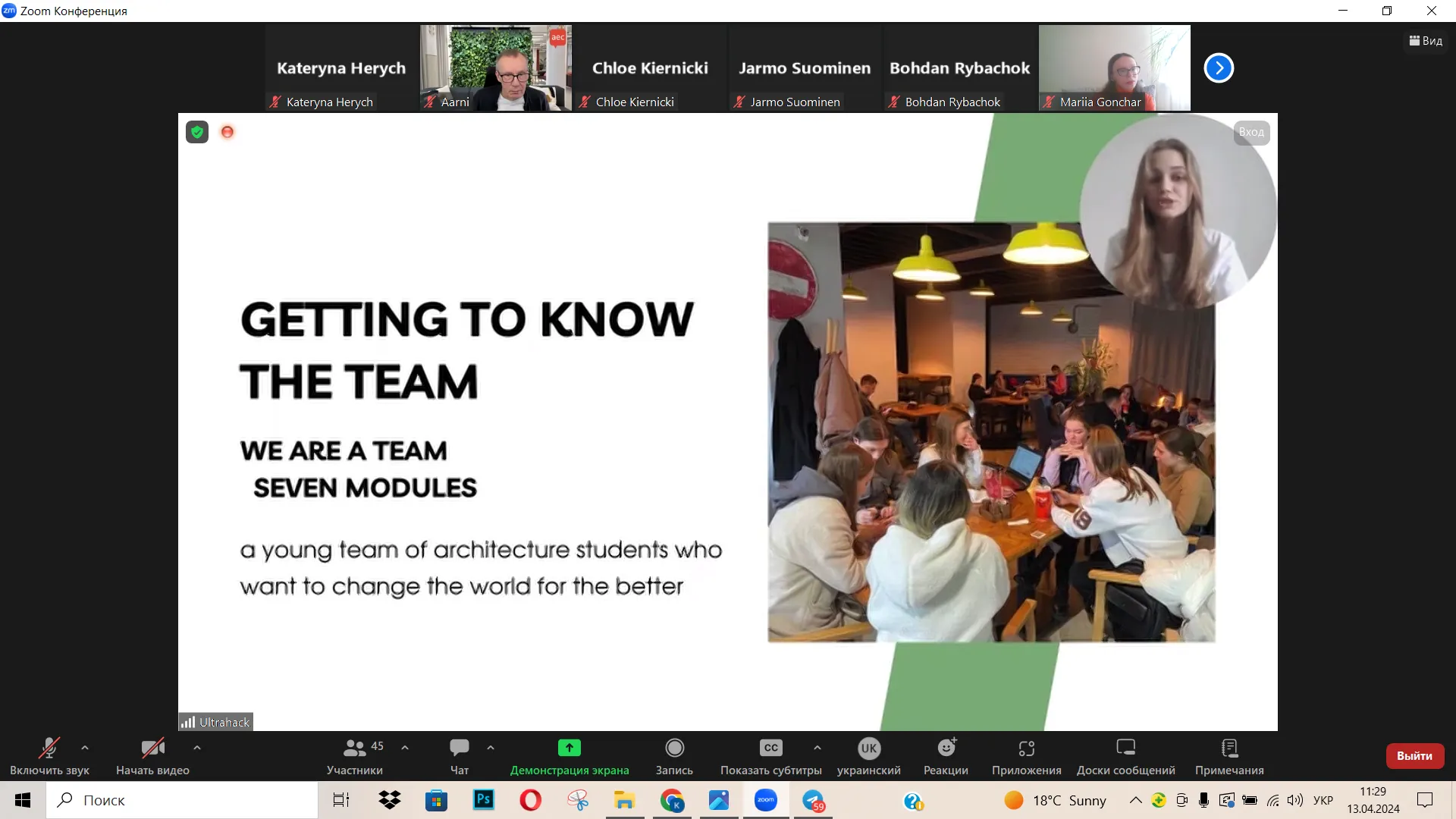Viewport: 1456px width, 819px height.
Task: Open the Chat panel icon
Action: click(x=460, y=748)
